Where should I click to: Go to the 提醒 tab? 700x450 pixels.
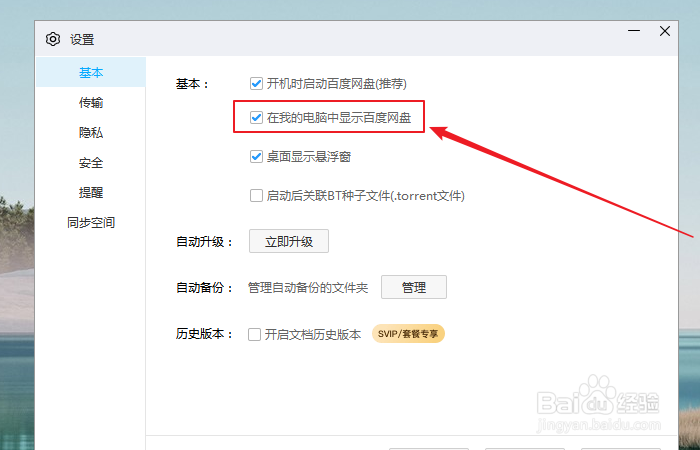[91, 192]
